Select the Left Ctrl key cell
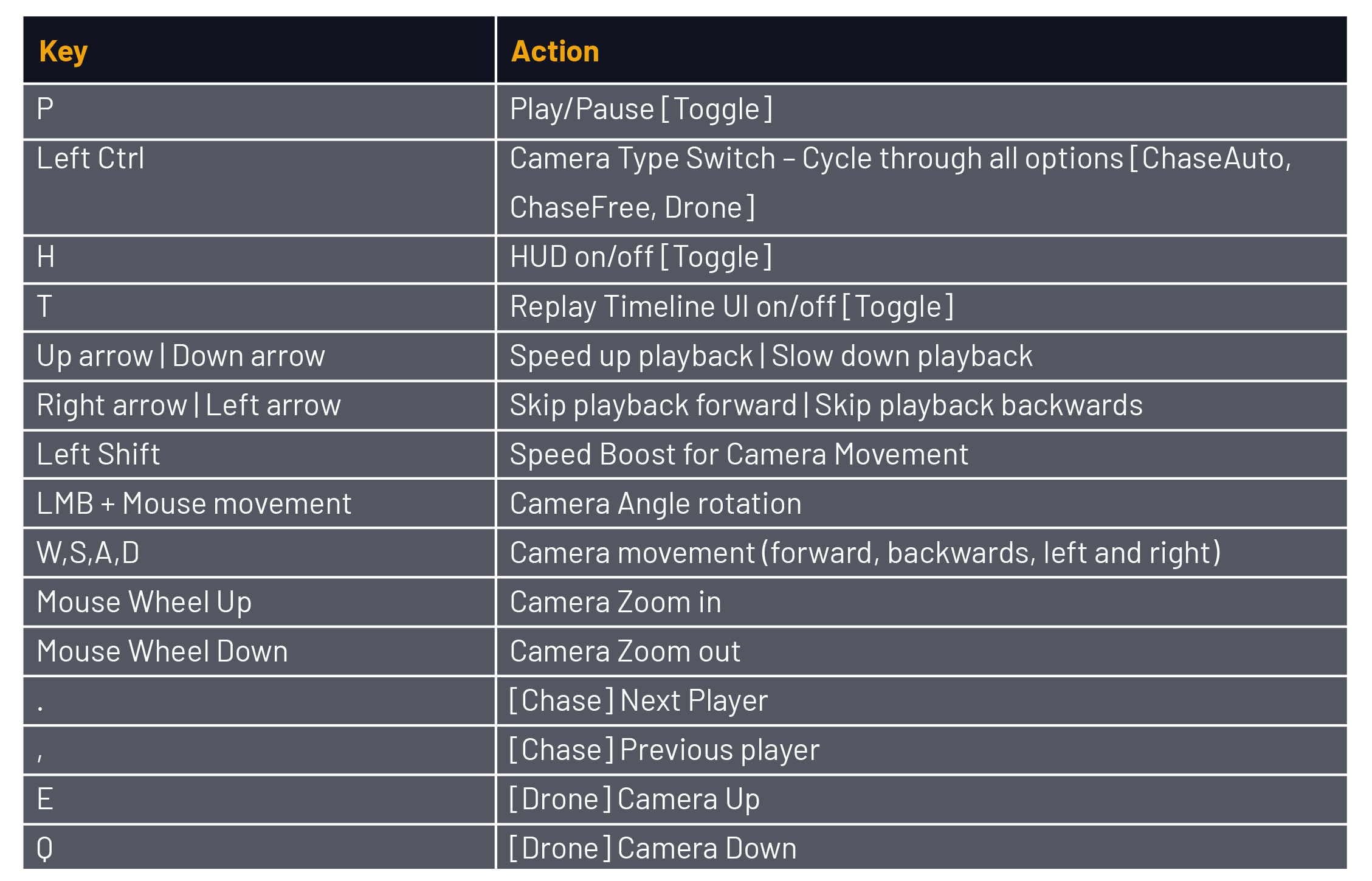 pos(259,187)
